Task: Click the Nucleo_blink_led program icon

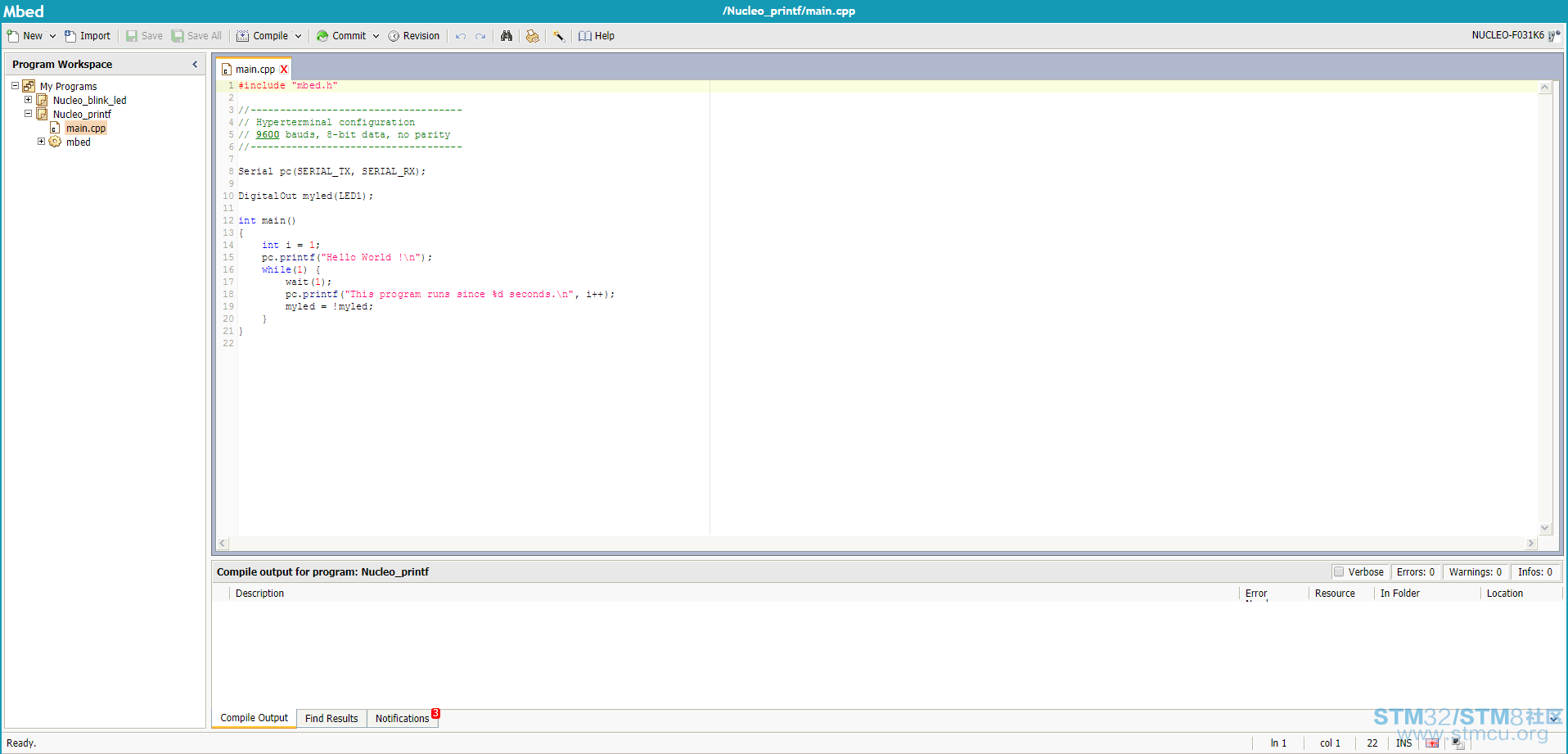Action: coord(42,100)
